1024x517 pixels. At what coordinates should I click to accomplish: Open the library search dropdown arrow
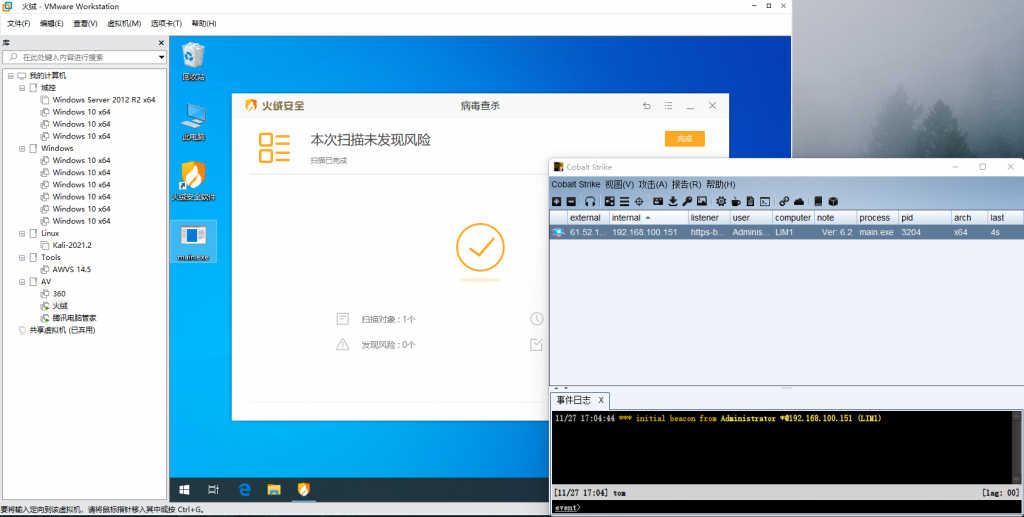[x=161, y=57]
